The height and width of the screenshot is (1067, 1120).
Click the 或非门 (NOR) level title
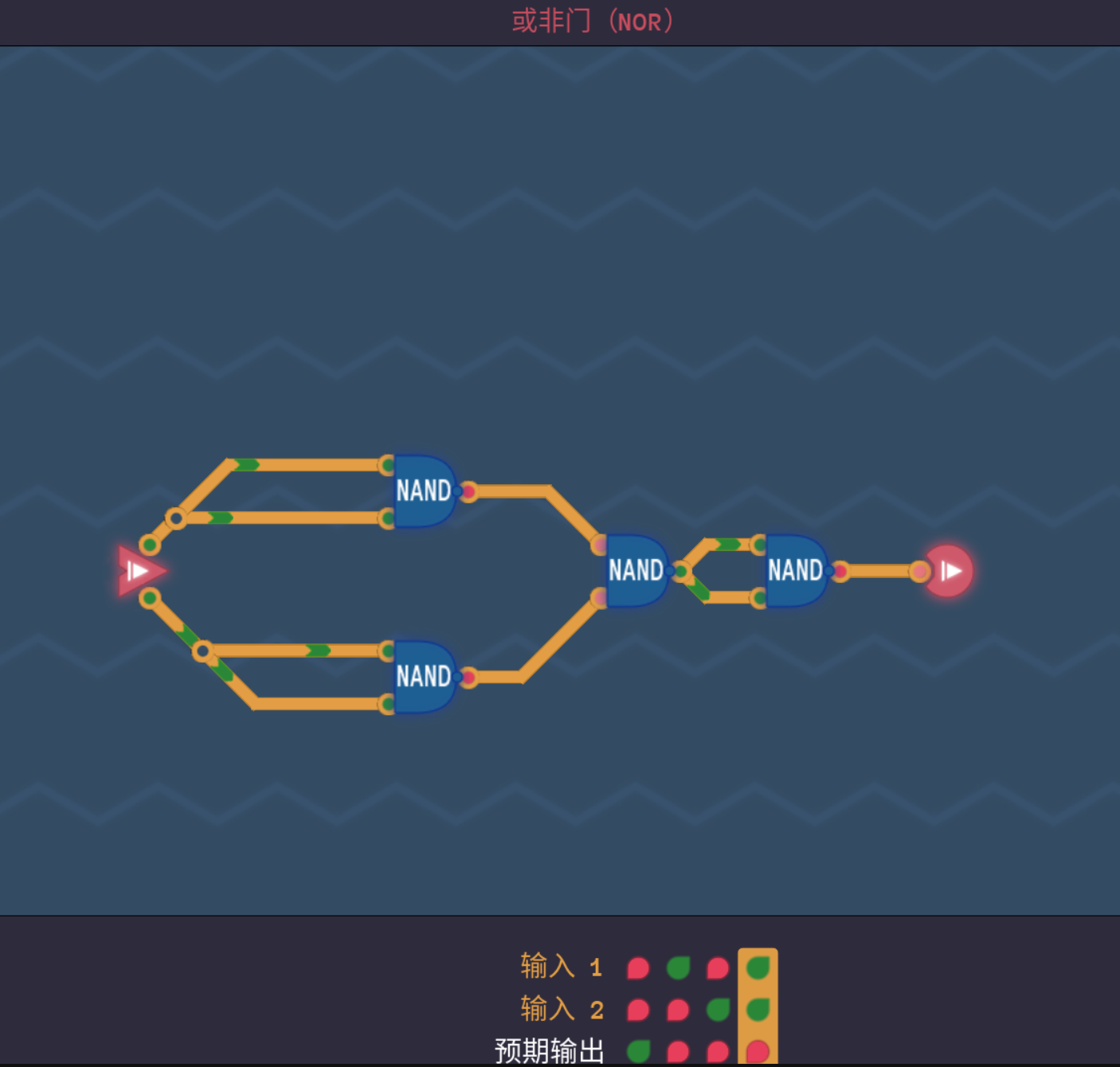pos(593,21)
